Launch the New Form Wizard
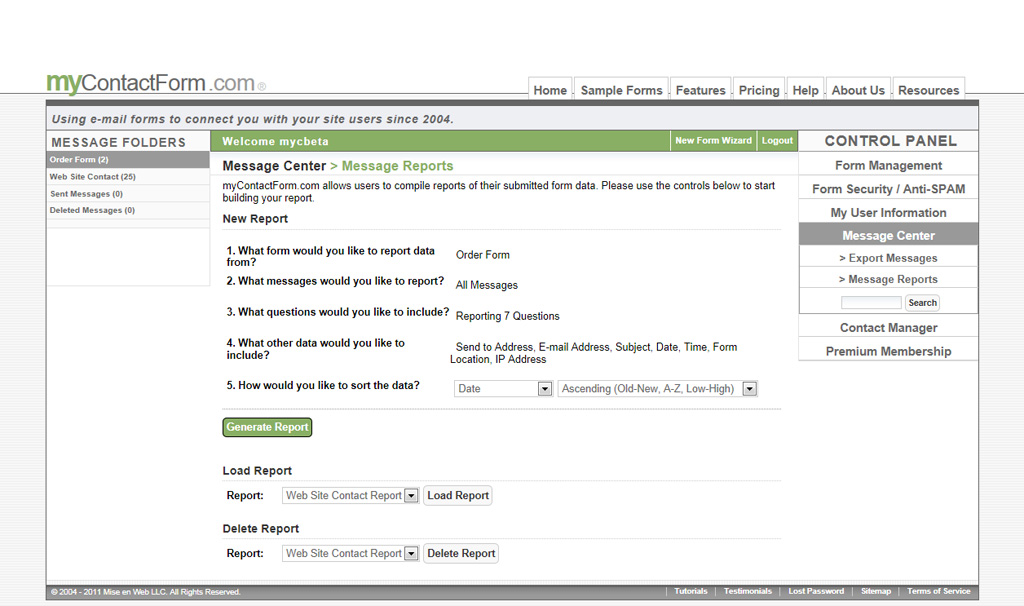1024x606 pixels. pos(713,140)
